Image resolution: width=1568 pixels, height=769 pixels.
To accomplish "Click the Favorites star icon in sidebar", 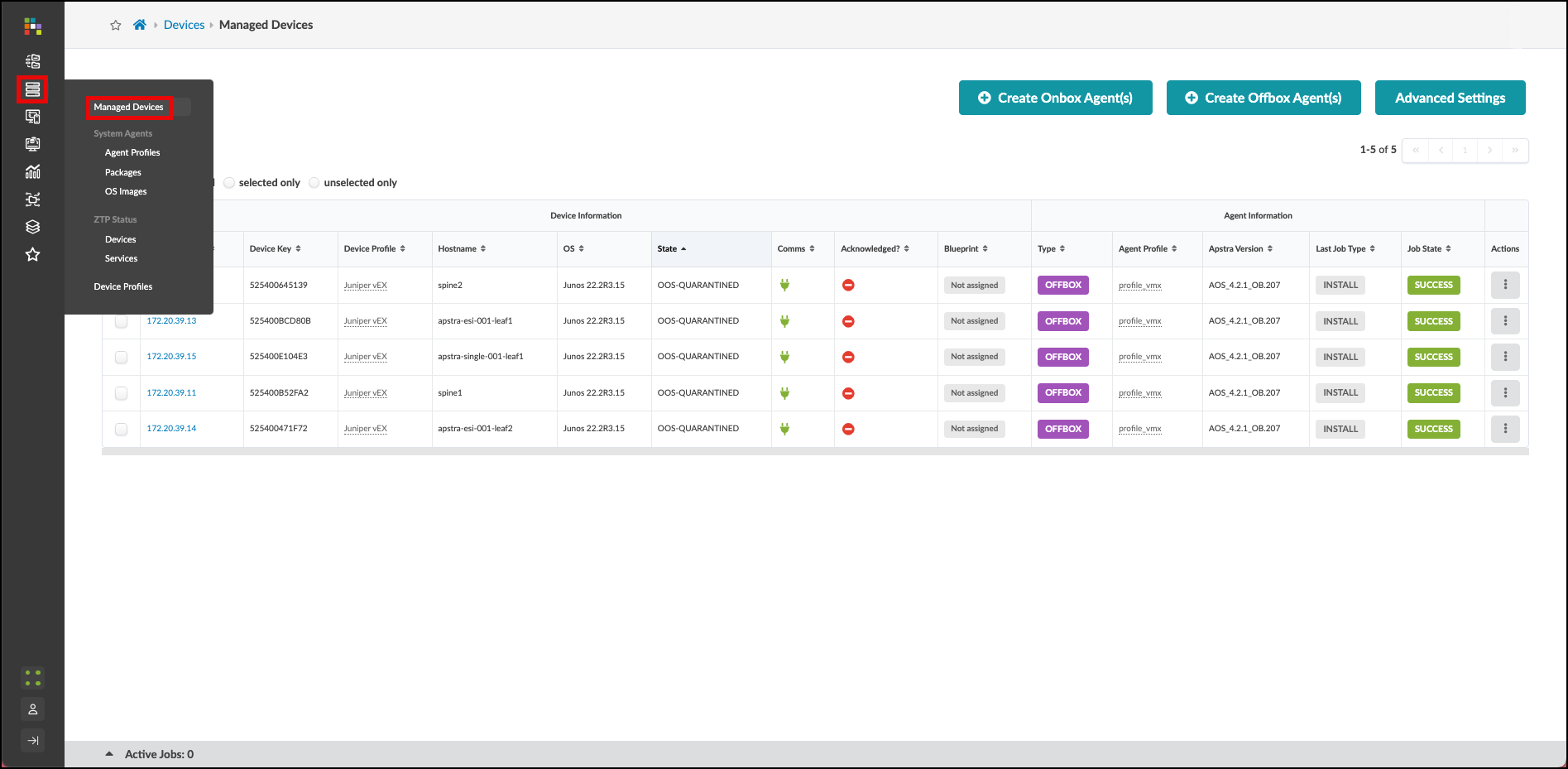I will point(32,255).
